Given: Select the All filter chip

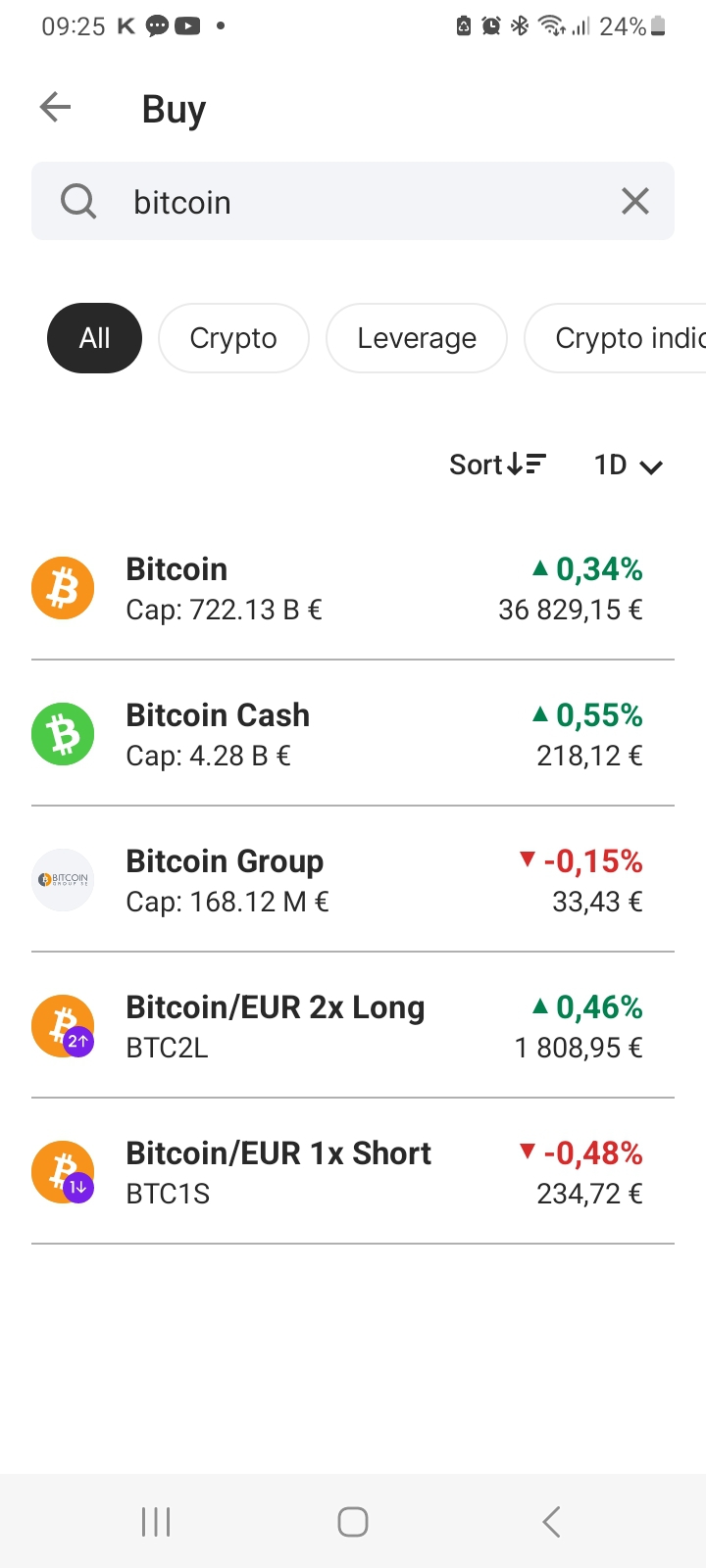Looking at the screenshot, I should point(94,338).
